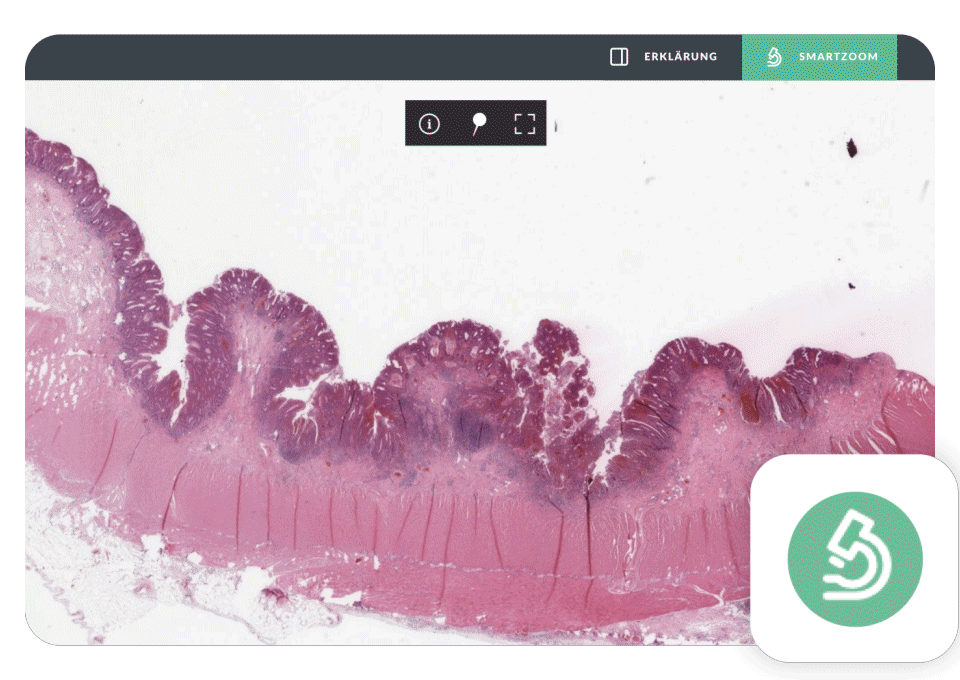
Task: Select the pin marker tool
Action: point(479,124)
